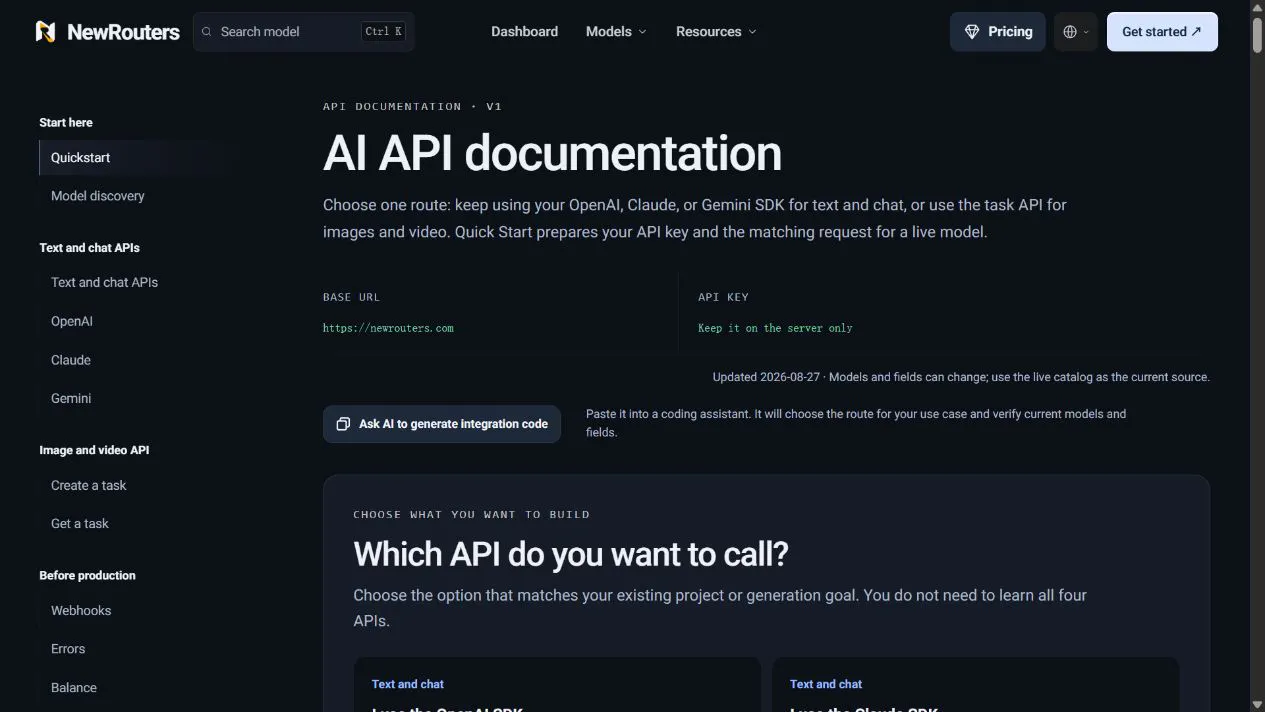Viewport: 1265px width, 712px height.
Task: Click the page scrollbar thumb
Action: pyautogui.click(x=1257, y=35)
